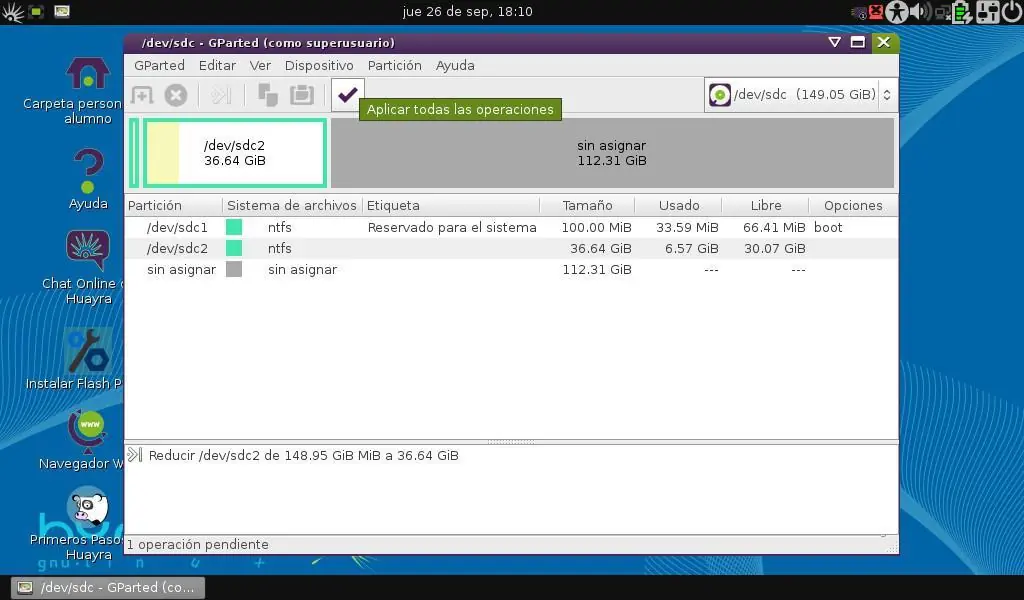Click the disk icon in device selector
The image size is (1024, 600).
tap(720, 95)
